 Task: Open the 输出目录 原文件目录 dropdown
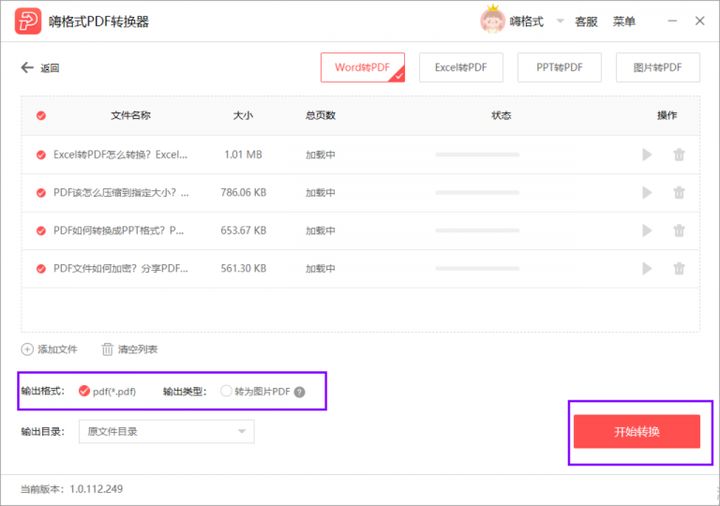pos(167,431)
